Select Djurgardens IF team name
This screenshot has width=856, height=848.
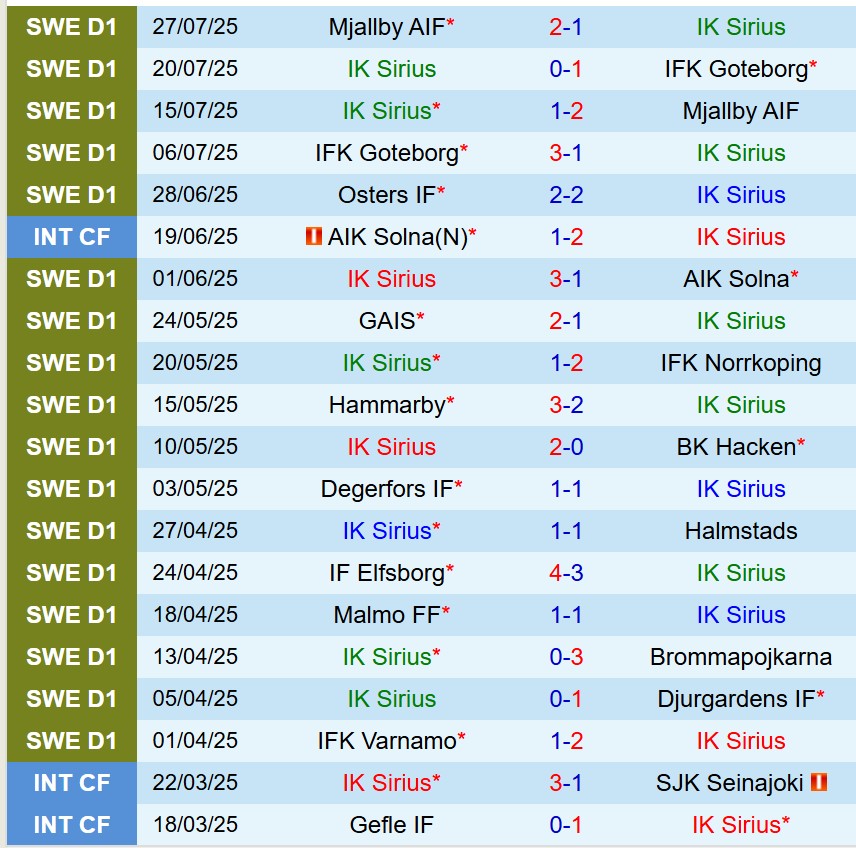(x=736, y=699)
